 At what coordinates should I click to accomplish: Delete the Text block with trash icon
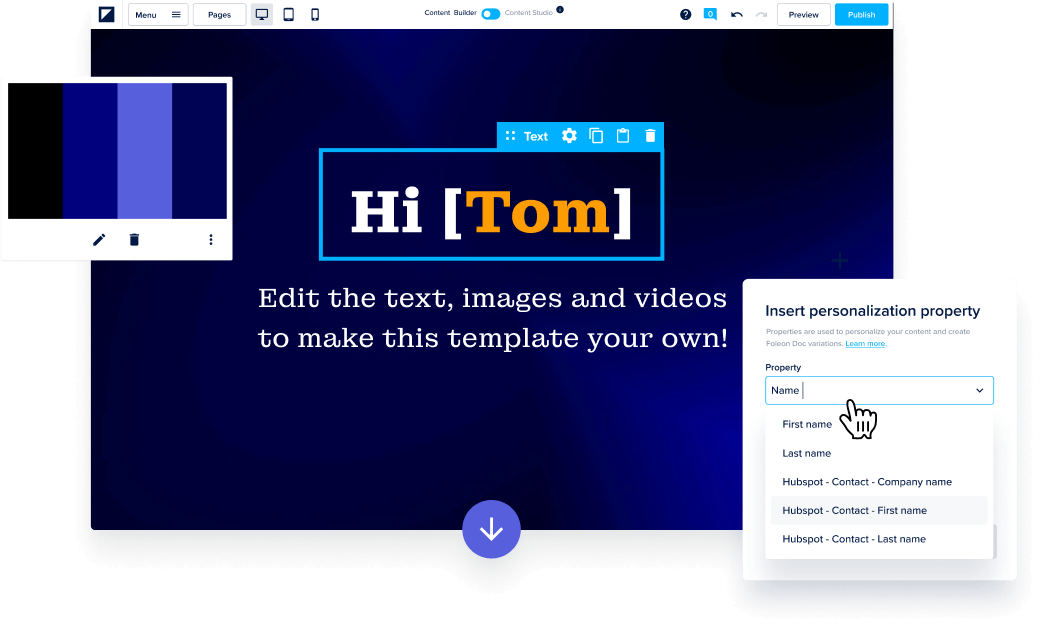click(x=650, y=136)
